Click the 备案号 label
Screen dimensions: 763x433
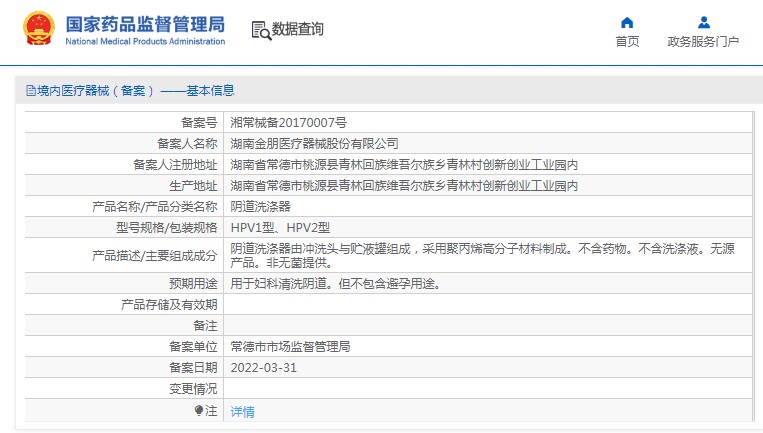pos(199,123)
